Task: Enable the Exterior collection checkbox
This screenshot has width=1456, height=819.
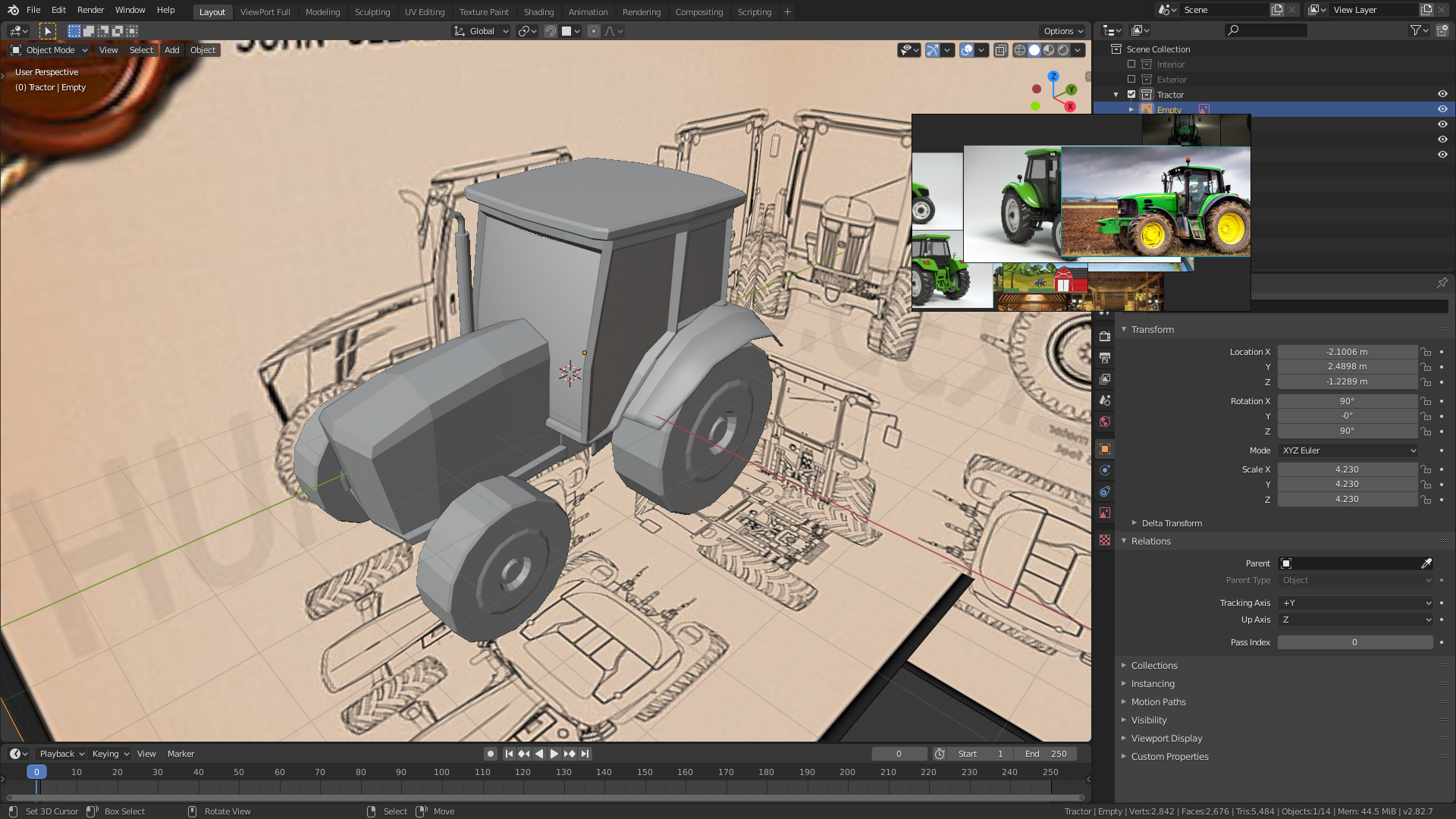Action: pyautogui.click(x=1131, y=80)
